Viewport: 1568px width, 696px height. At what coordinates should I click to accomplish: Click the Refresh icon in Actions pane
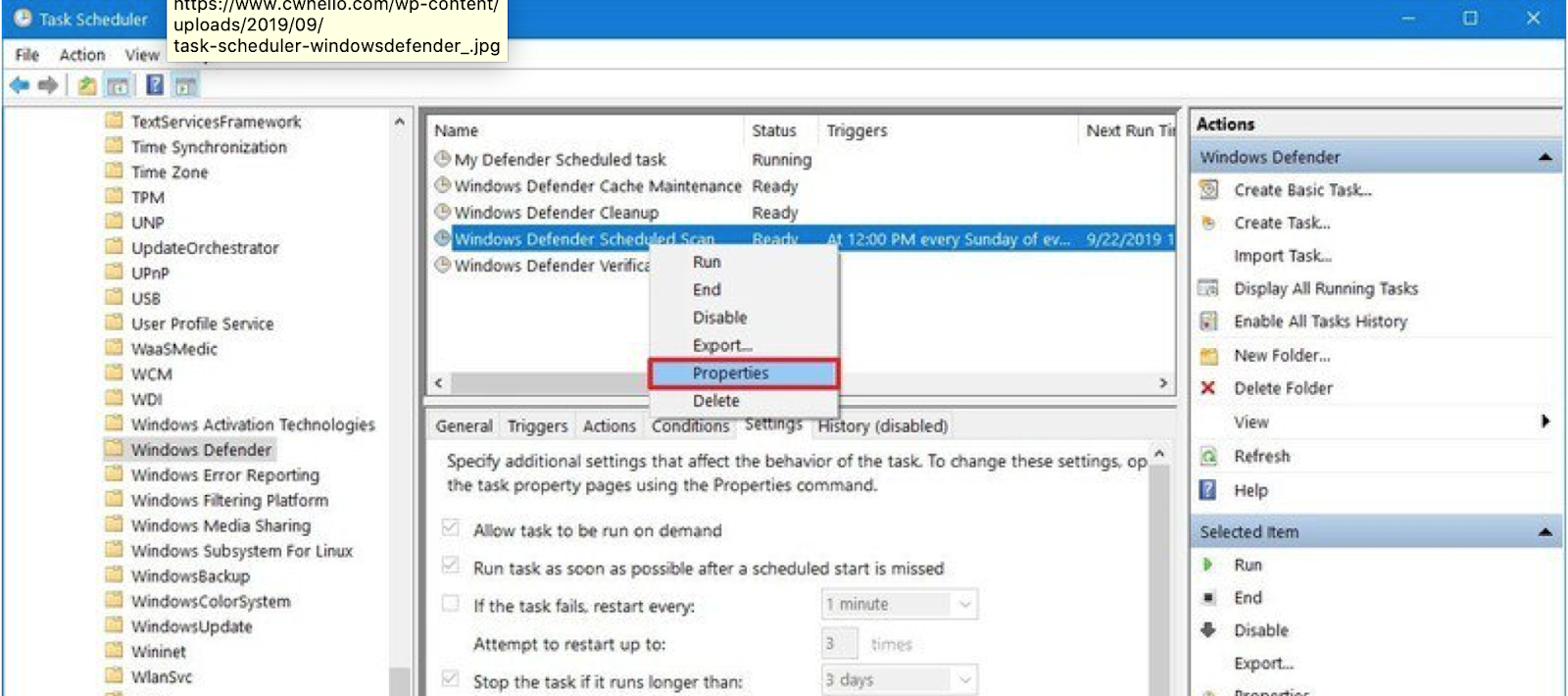coord(1209,456)
